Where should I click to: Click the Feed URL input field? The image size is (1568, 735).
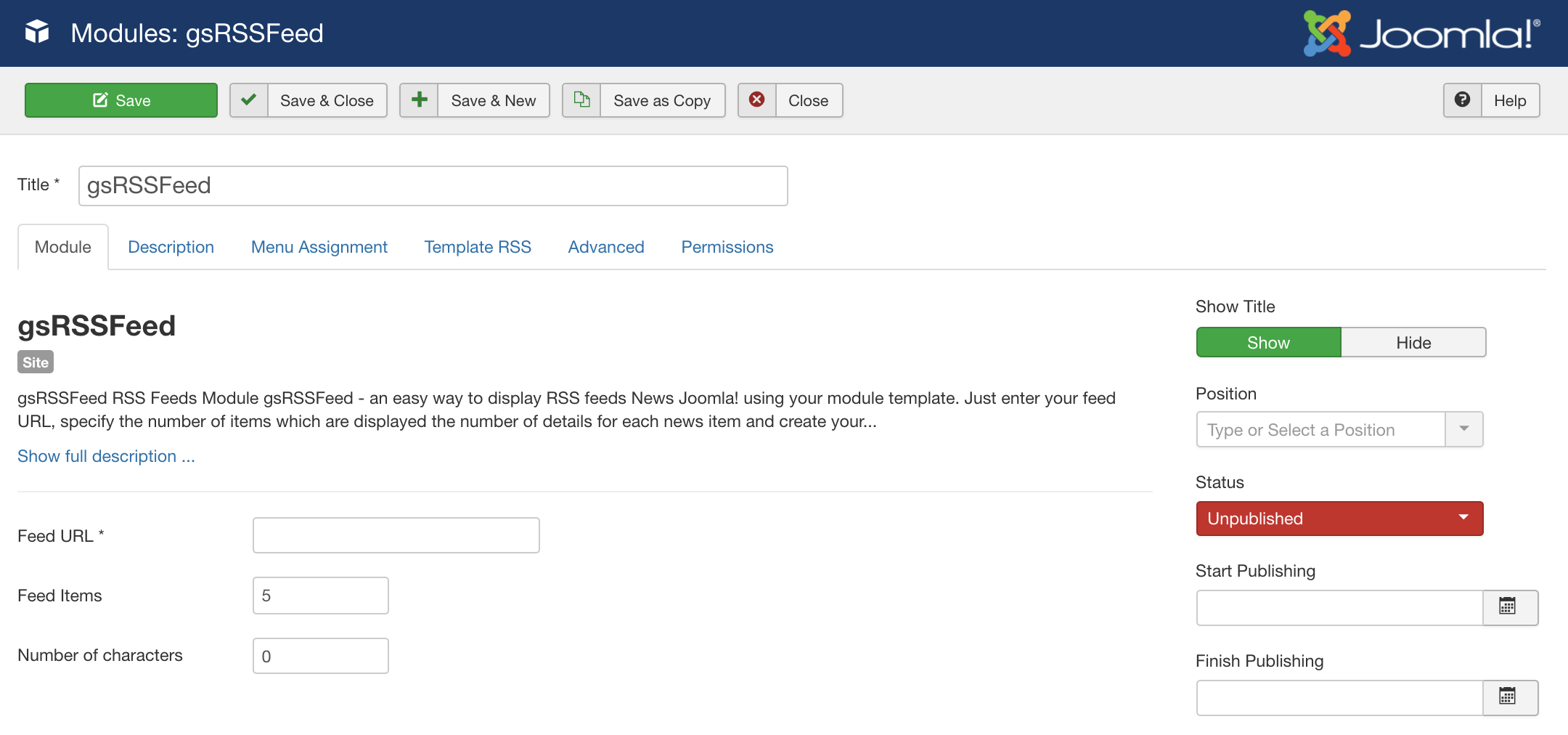coord(396,535)
